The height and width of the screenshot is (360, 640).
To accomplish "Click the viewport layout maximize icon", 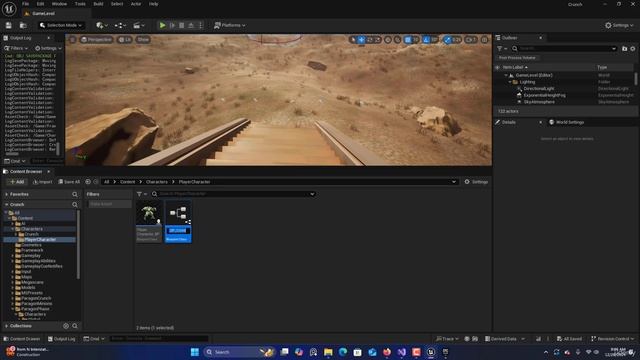I will [x=484, y=40].
